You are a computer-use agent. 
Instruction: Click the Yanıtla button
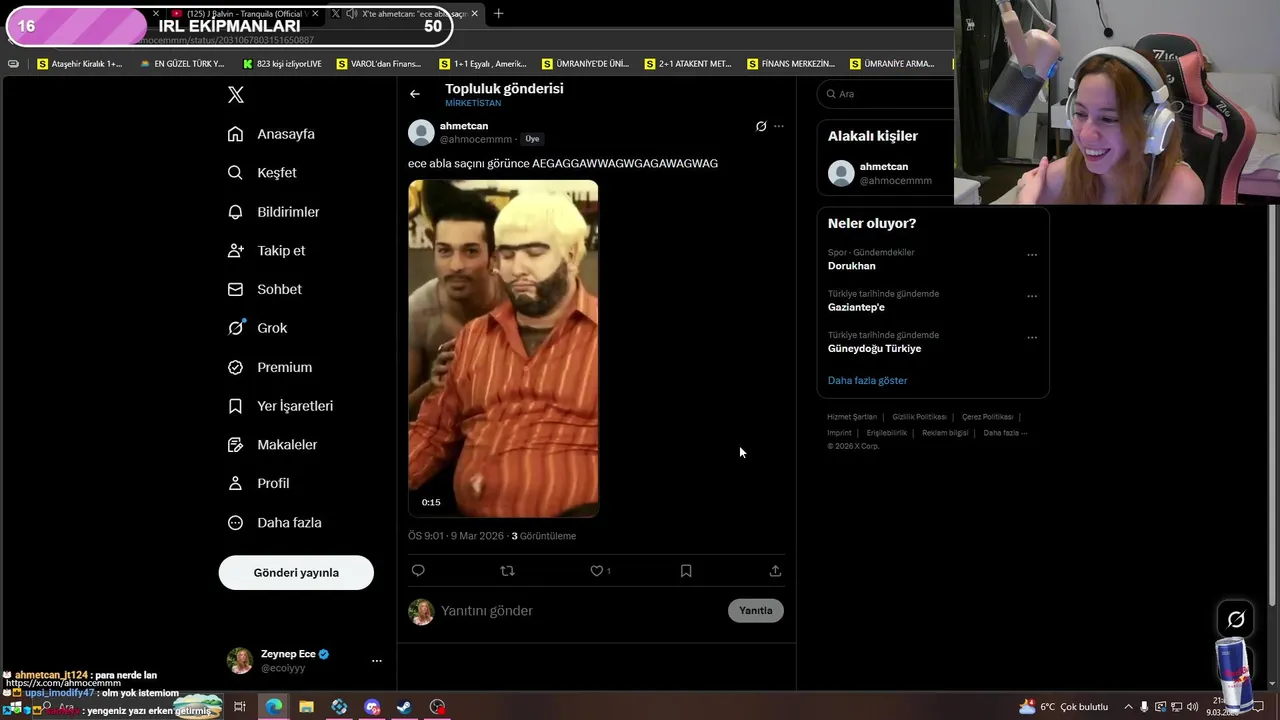[756, 611]
